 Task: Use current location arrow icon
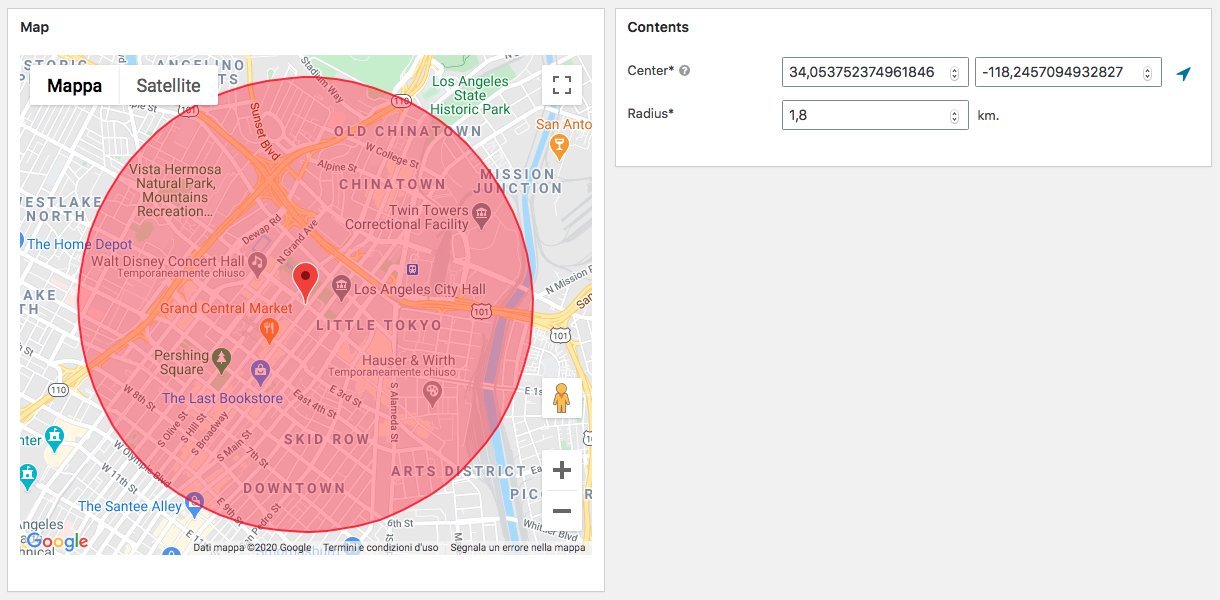(1184, 73)
